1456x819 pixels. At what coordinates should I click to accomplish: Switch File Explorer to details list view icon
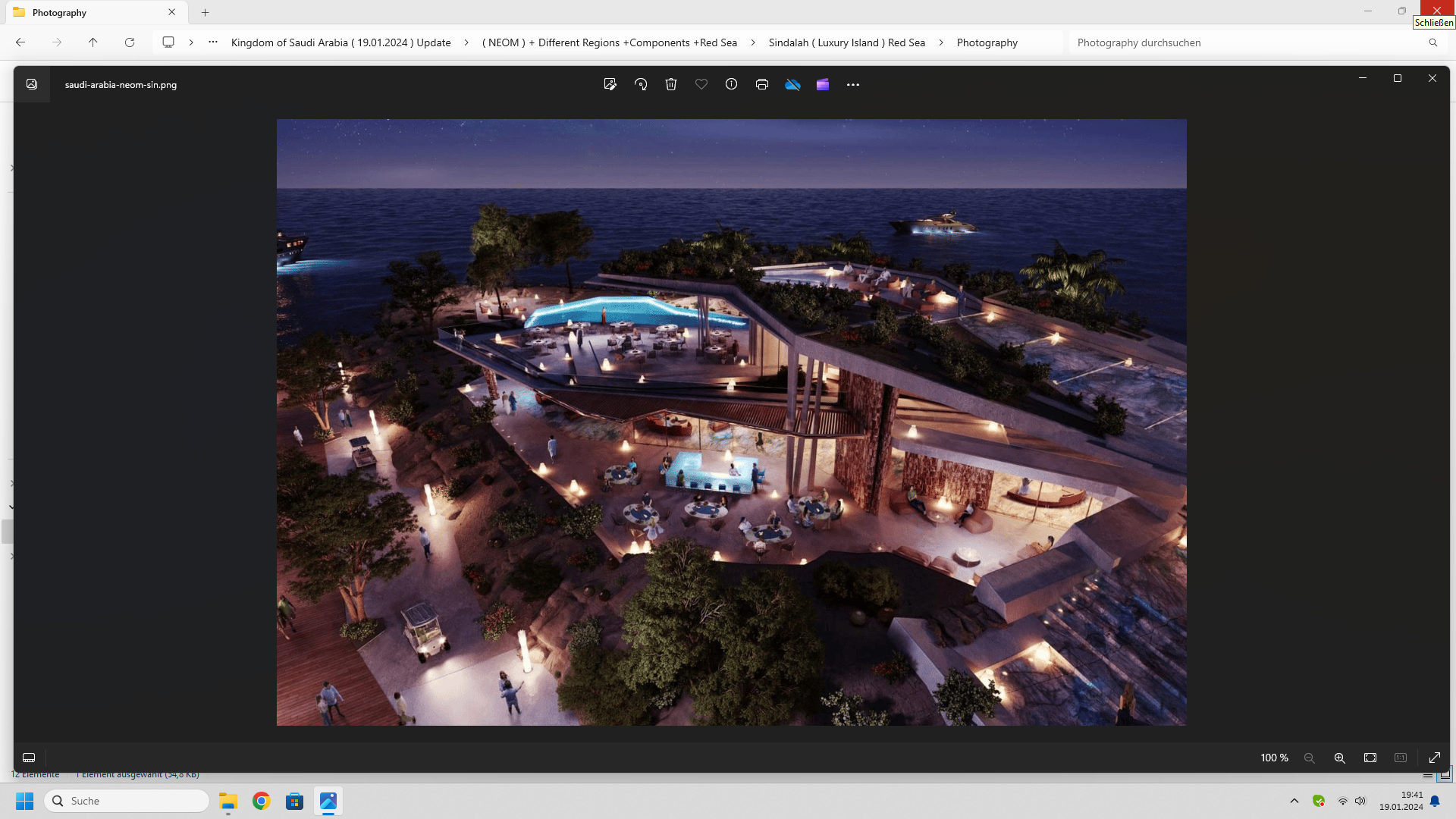(x=1428, y=775)
